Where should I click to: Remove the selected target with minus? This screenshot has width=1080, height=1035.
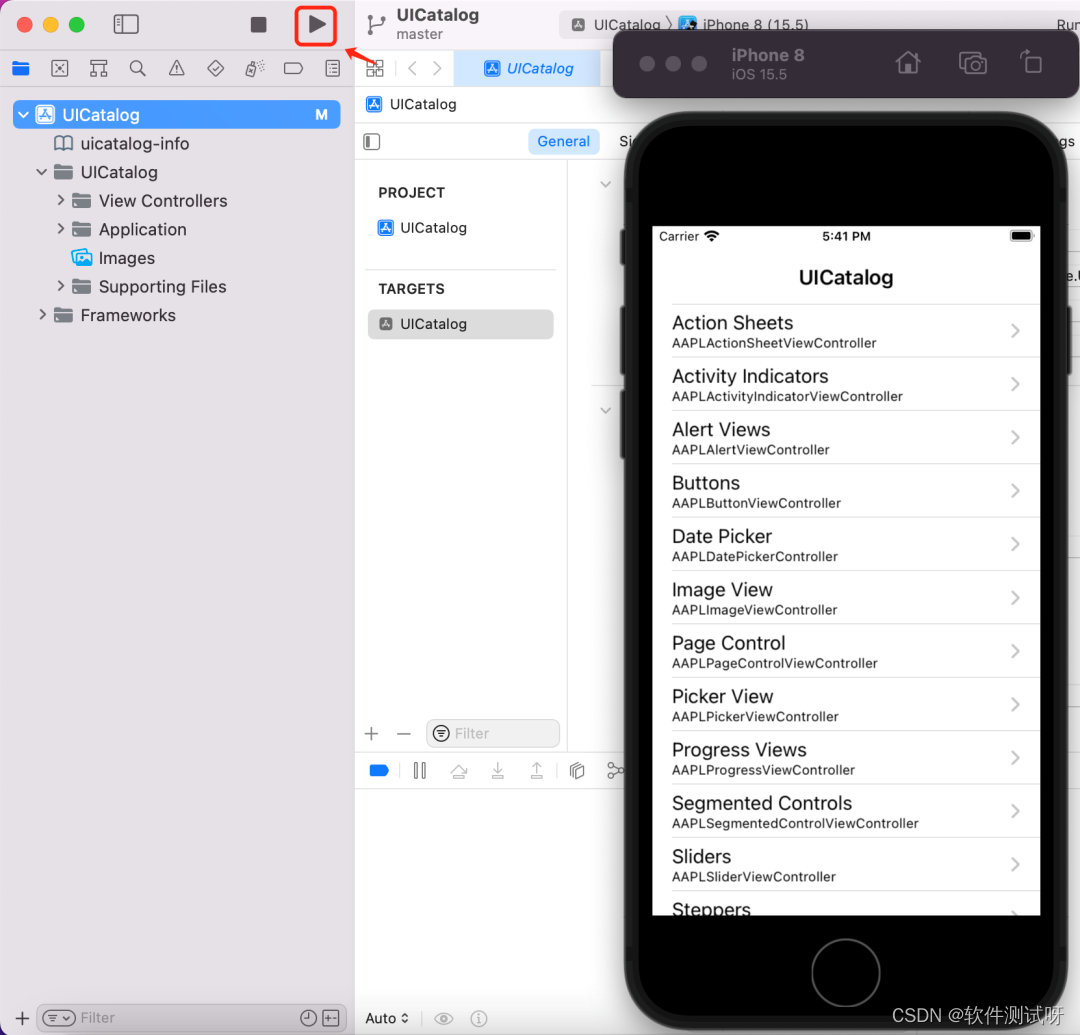coord(404,734)
